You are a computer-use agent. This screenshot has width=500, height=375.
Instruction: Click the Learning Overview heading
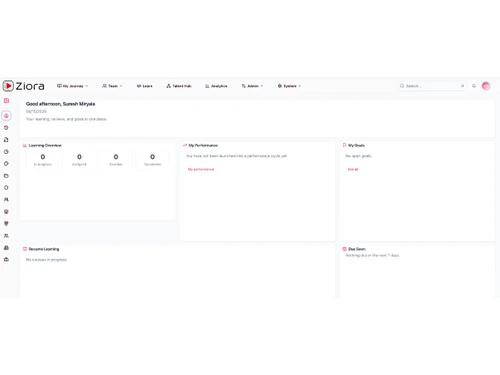coord(45,145)
